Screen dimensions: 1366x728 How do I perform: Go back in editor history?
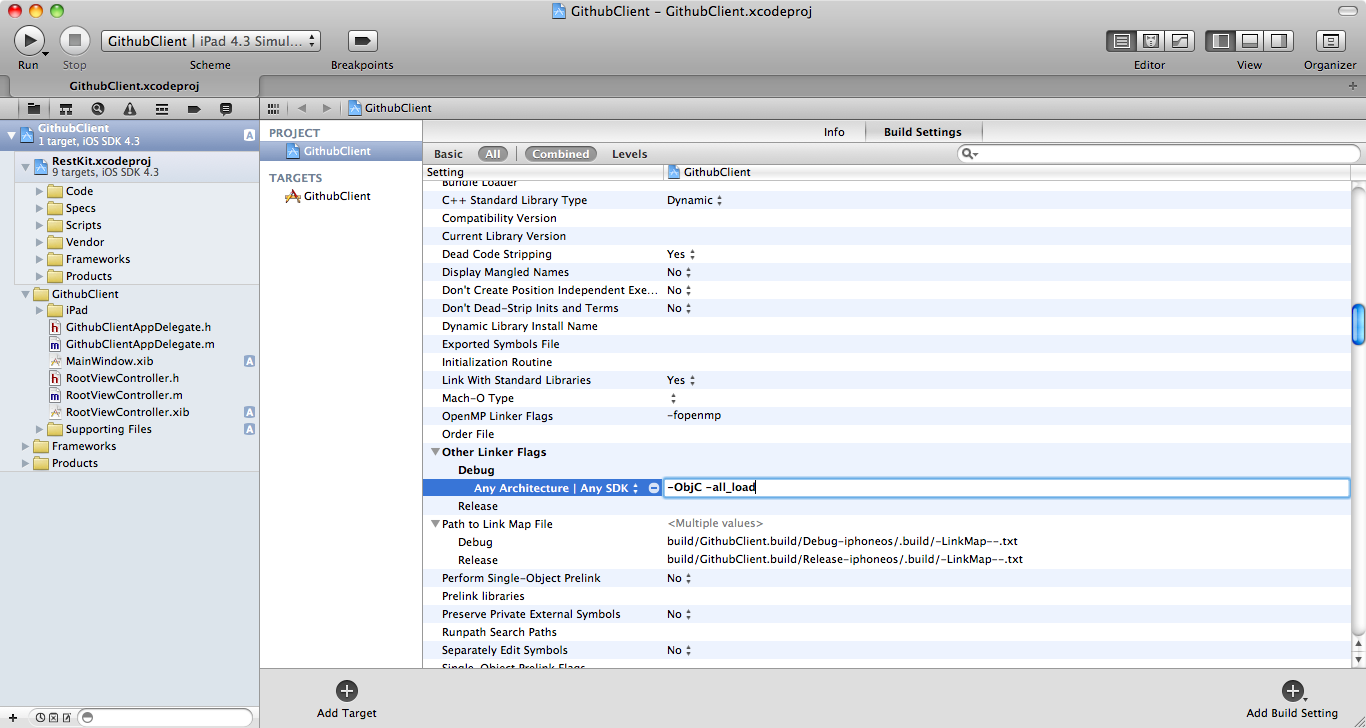(302, 108)
